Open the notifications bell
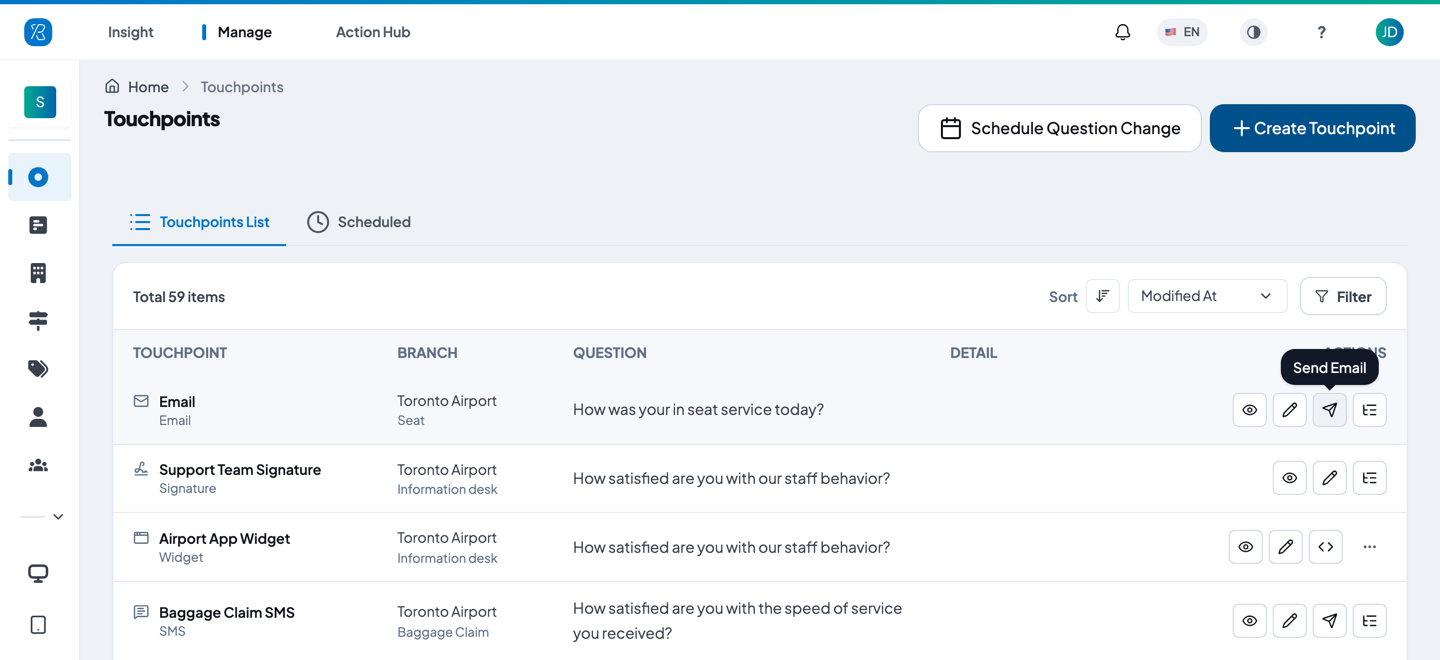Screen dimensions: 1440x660 click(1123, 32)
